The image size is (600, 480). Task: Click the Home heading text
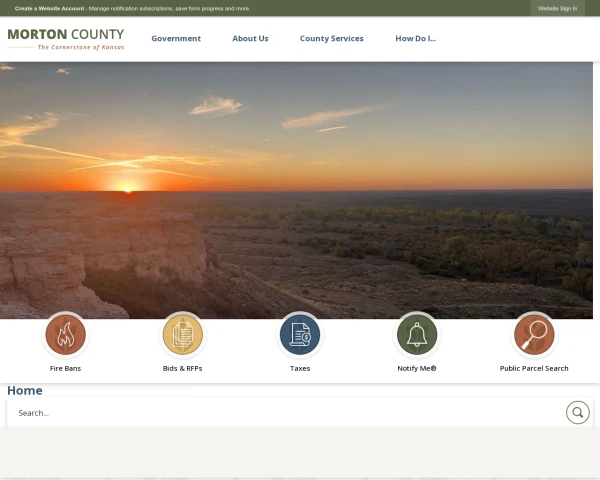click(25, 390)
